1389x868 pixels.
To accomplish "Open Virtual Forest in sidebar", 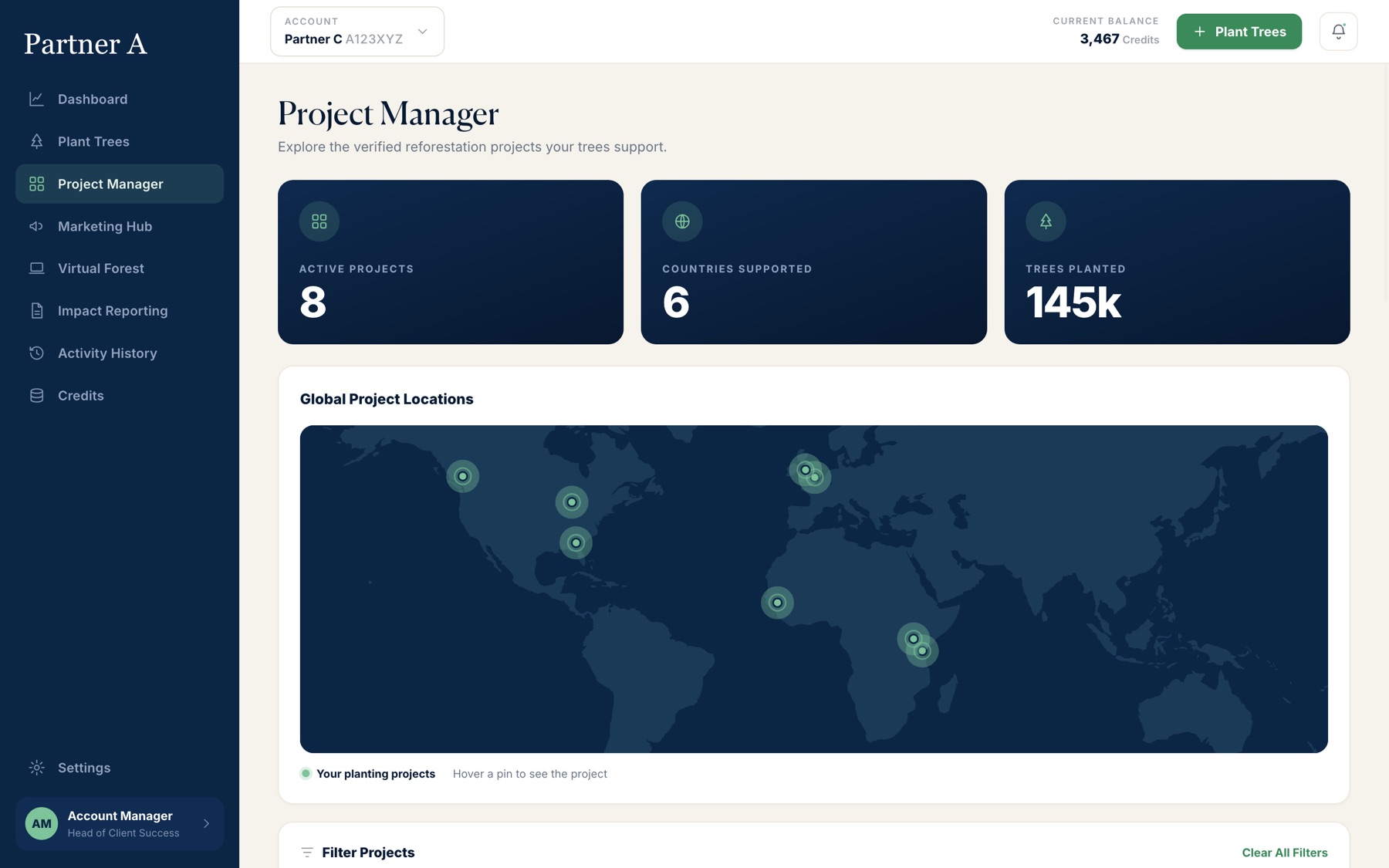I will 120,269.
